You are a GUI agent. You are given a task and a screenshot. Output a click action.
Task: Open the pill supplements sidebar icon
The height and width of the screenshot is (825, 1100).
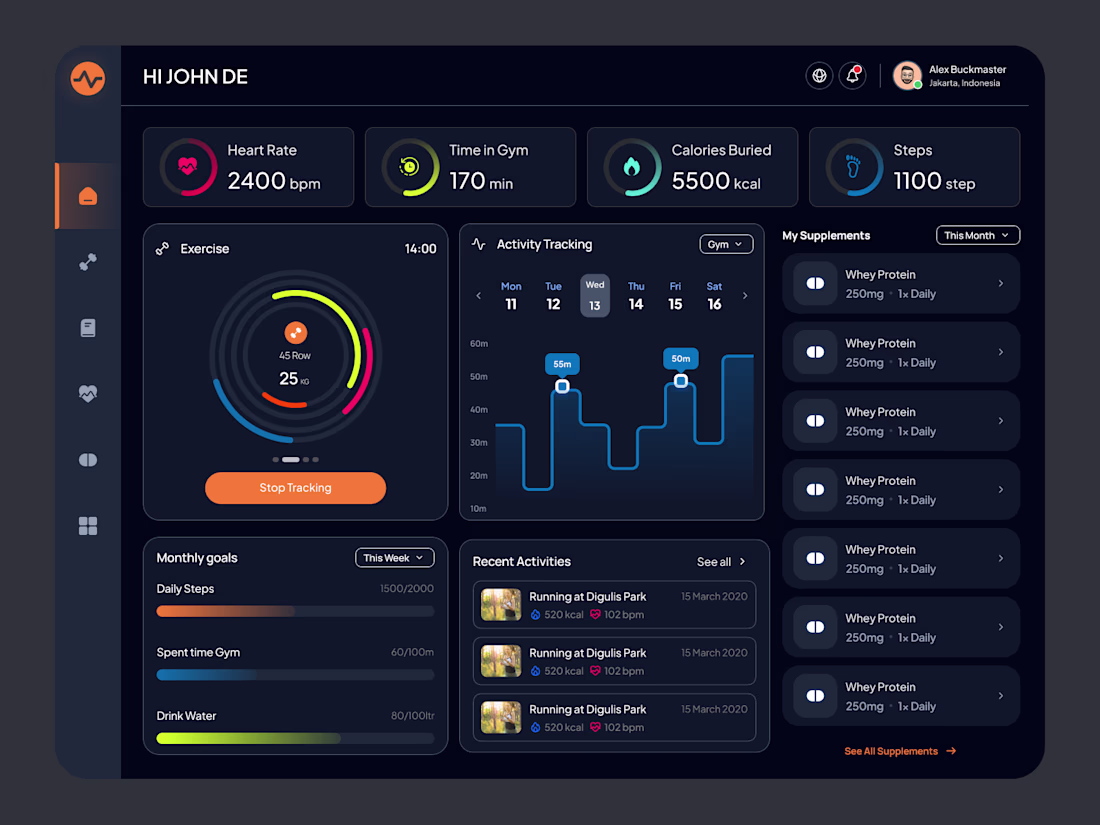88,460
